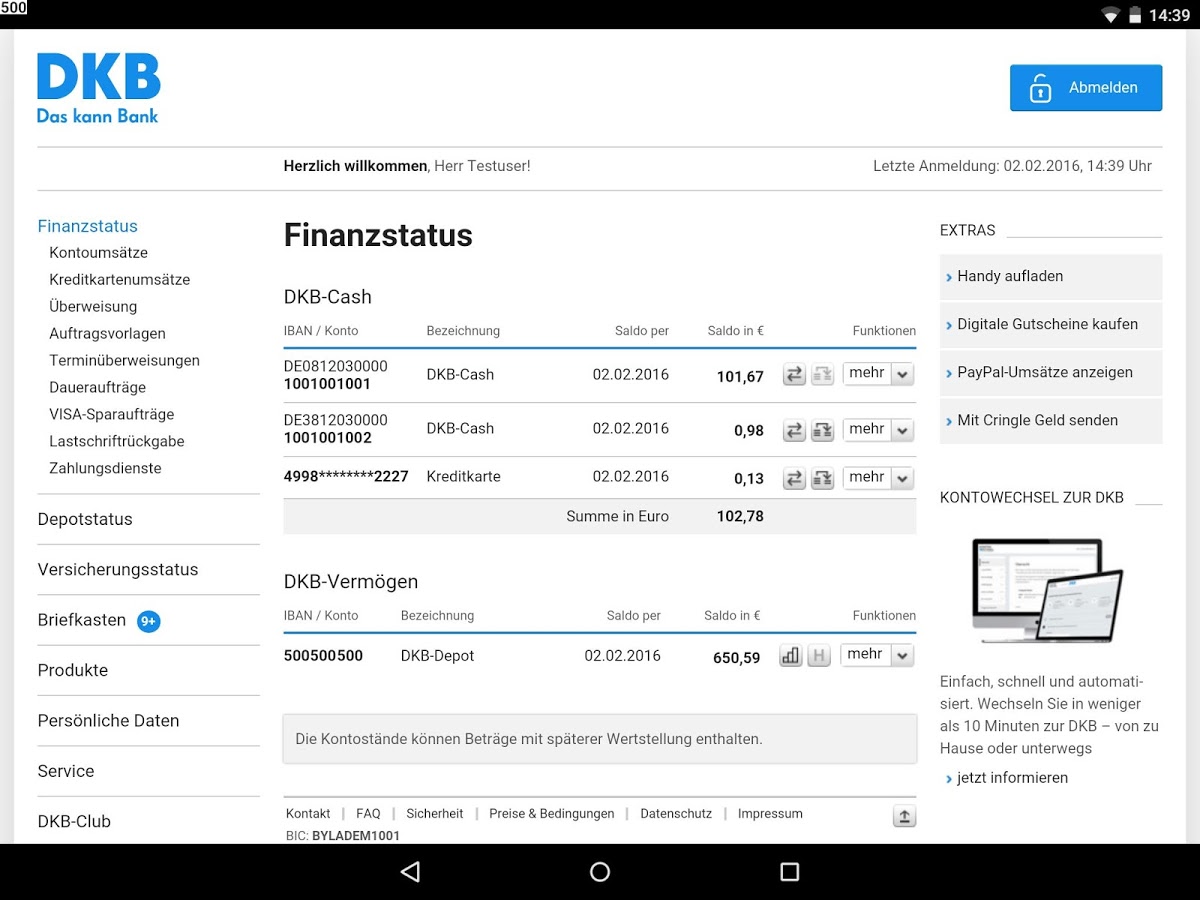This screenshot has height=900, width=1200.
Task: Click account number 1001001001
Action: (327, 384)
